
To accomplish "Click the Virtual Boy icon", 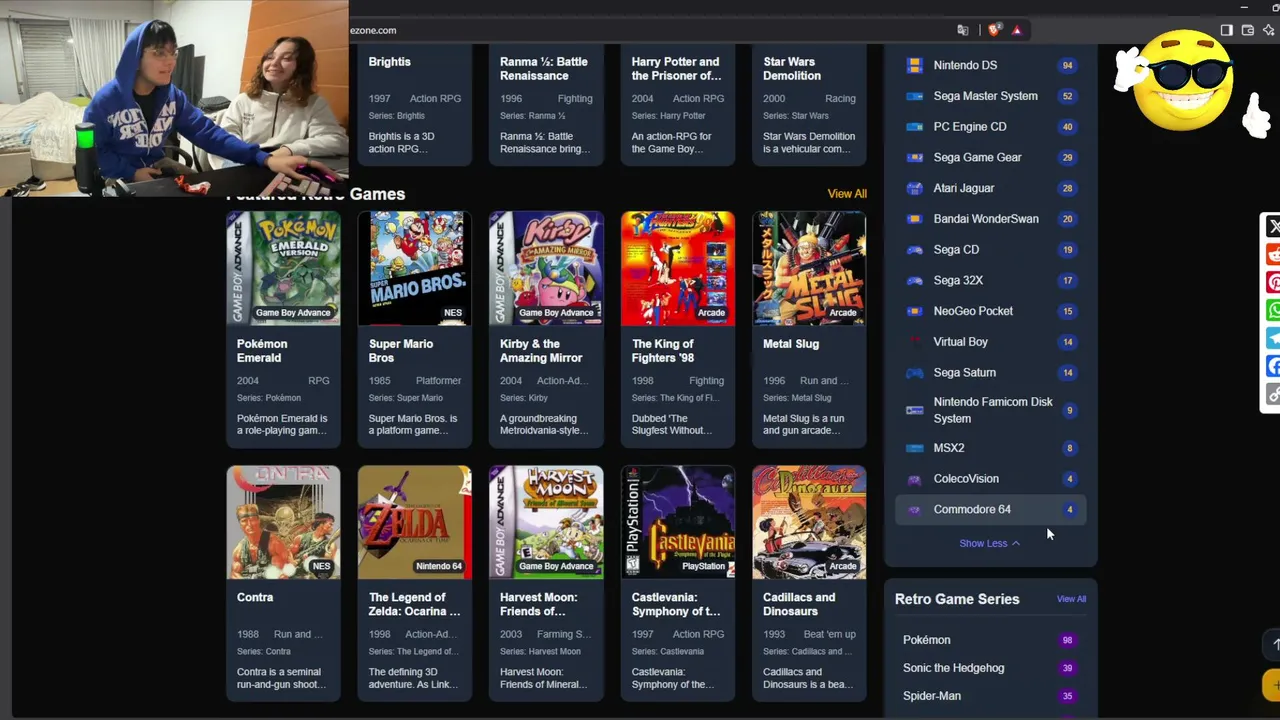I will (x=914, y=342).
